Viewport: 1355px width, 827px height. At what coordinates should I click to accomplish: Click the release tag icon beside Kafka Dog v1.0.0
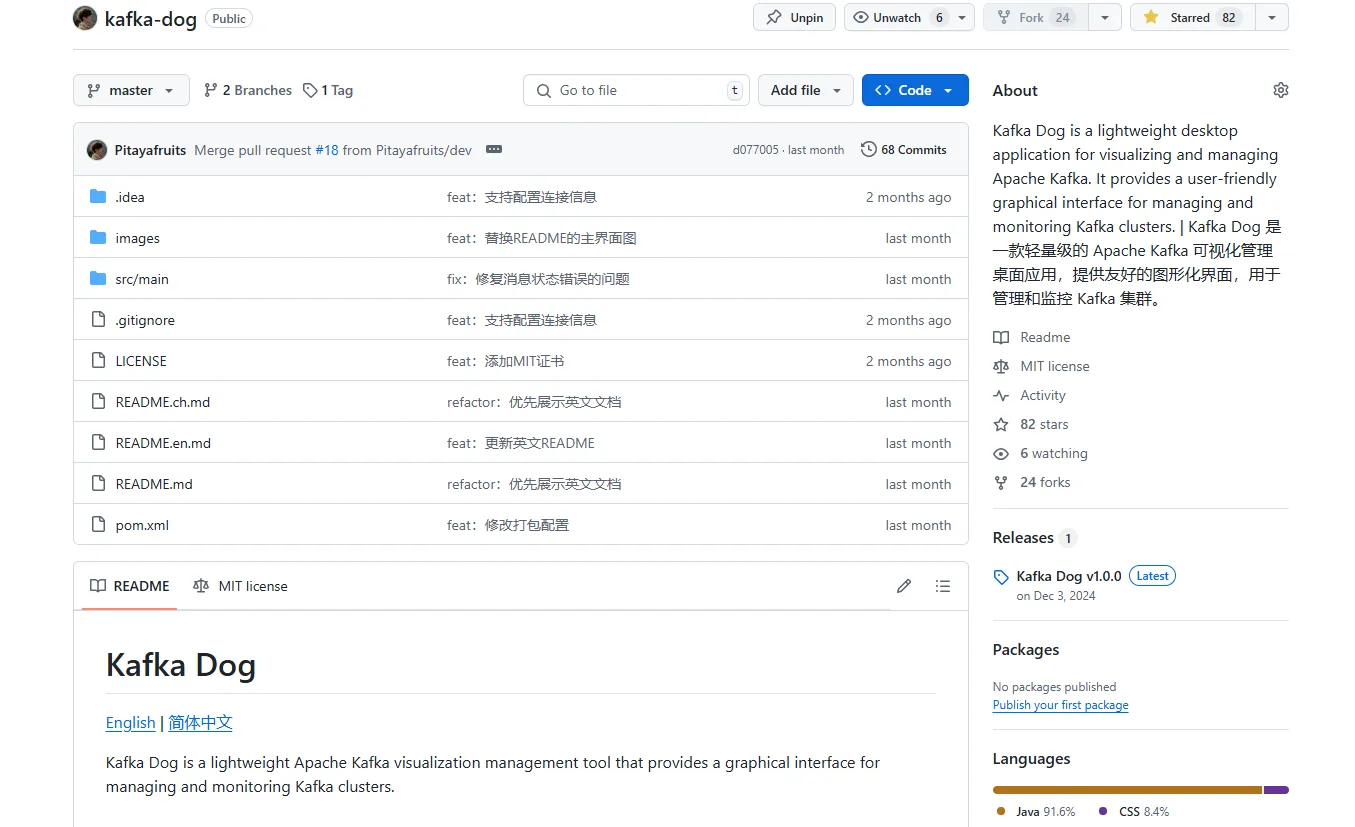point(1001,577)
